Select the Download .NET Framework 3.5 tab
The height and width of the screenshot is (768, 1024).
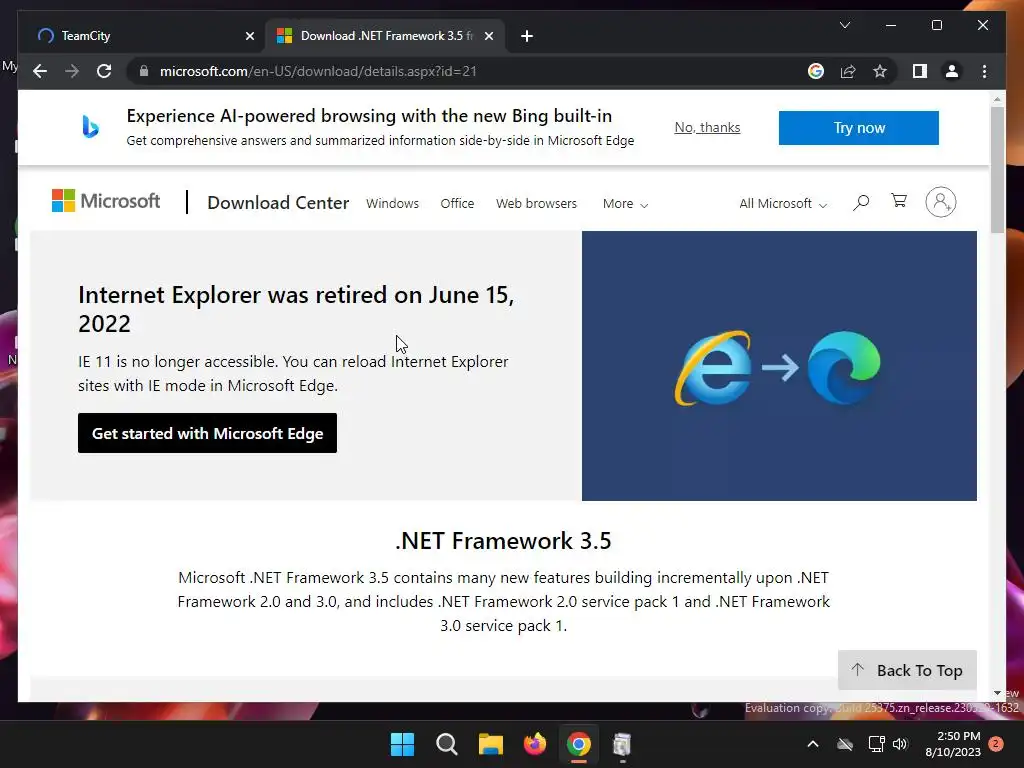pos(385,36)
